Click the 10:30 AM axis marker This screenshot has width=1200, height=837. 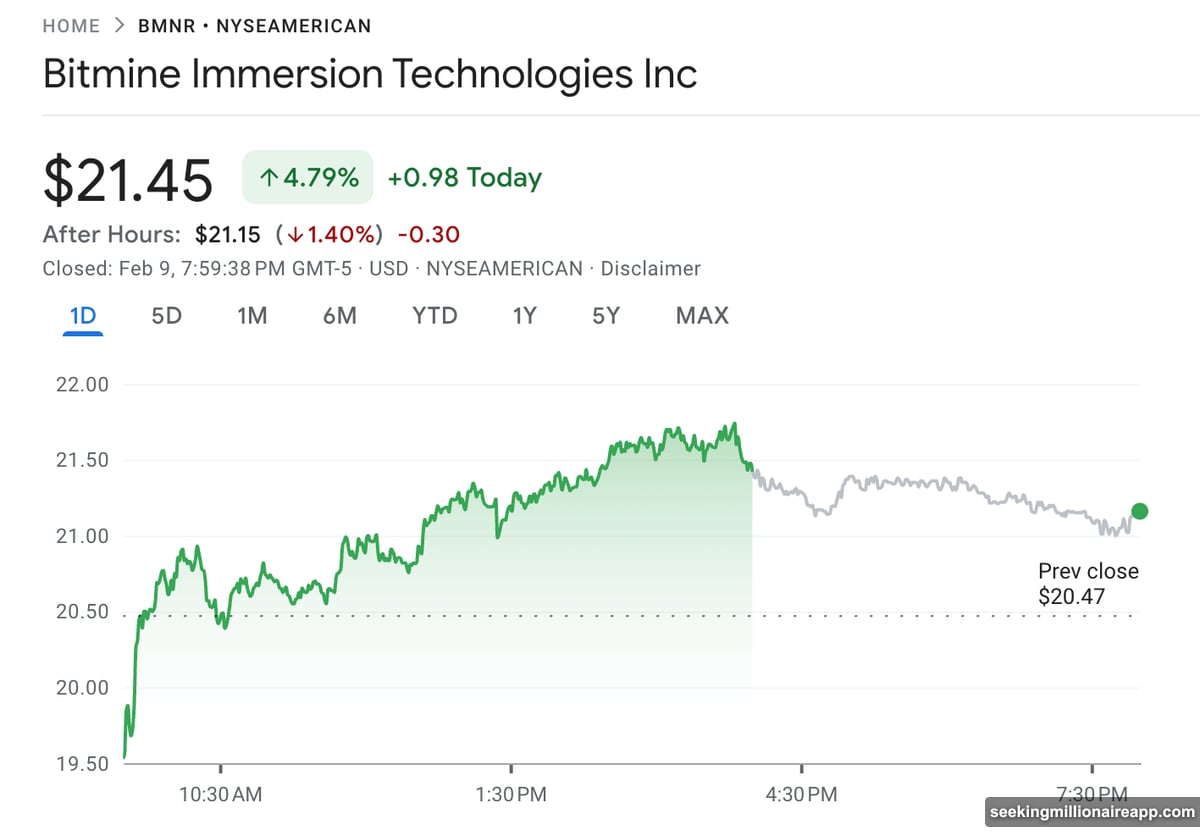pos(221,795)
